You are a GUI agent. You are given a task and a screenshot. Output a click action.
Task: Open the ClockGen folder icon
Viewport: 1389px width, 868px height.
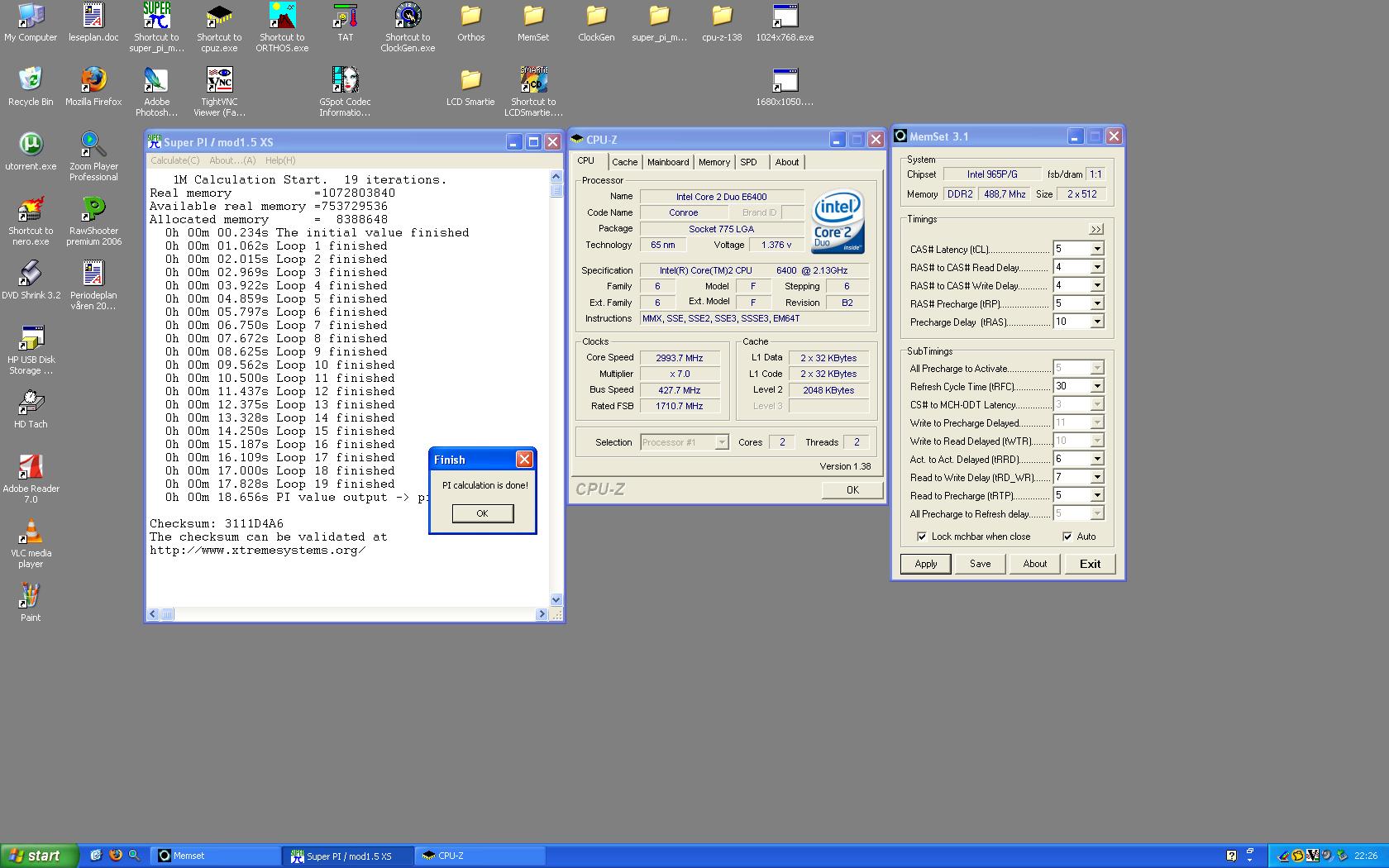(x=596, y=22)
